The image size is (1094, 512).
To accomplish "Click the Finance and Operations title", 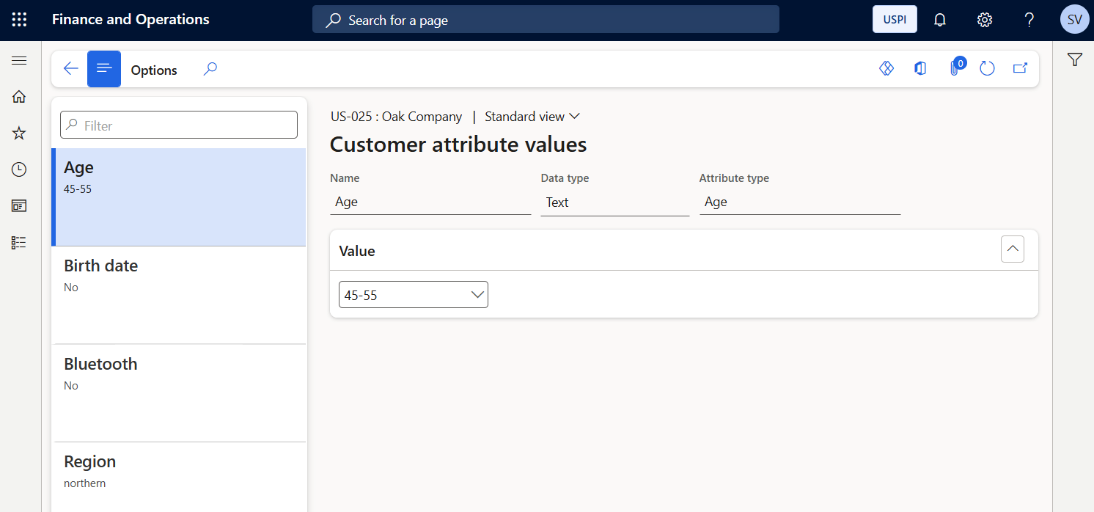I will (130, 20).
